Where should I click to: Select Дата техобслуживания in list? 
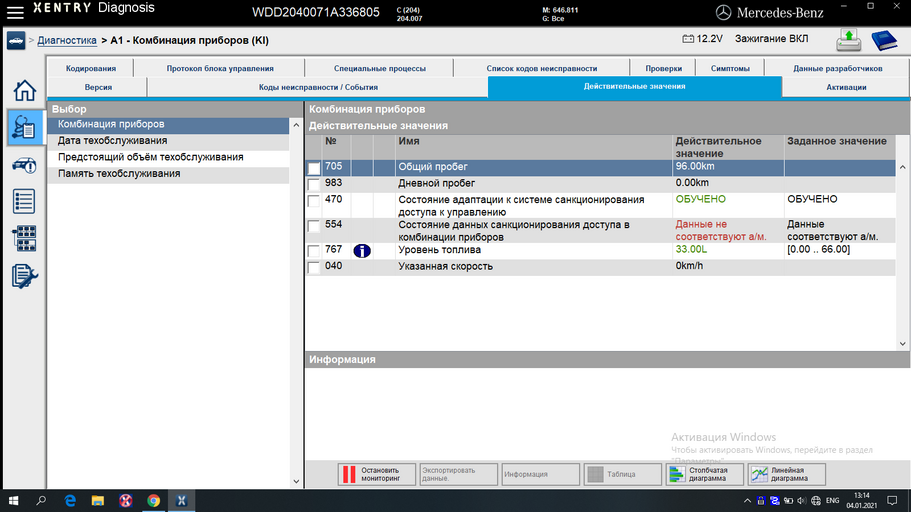[168, 141]
